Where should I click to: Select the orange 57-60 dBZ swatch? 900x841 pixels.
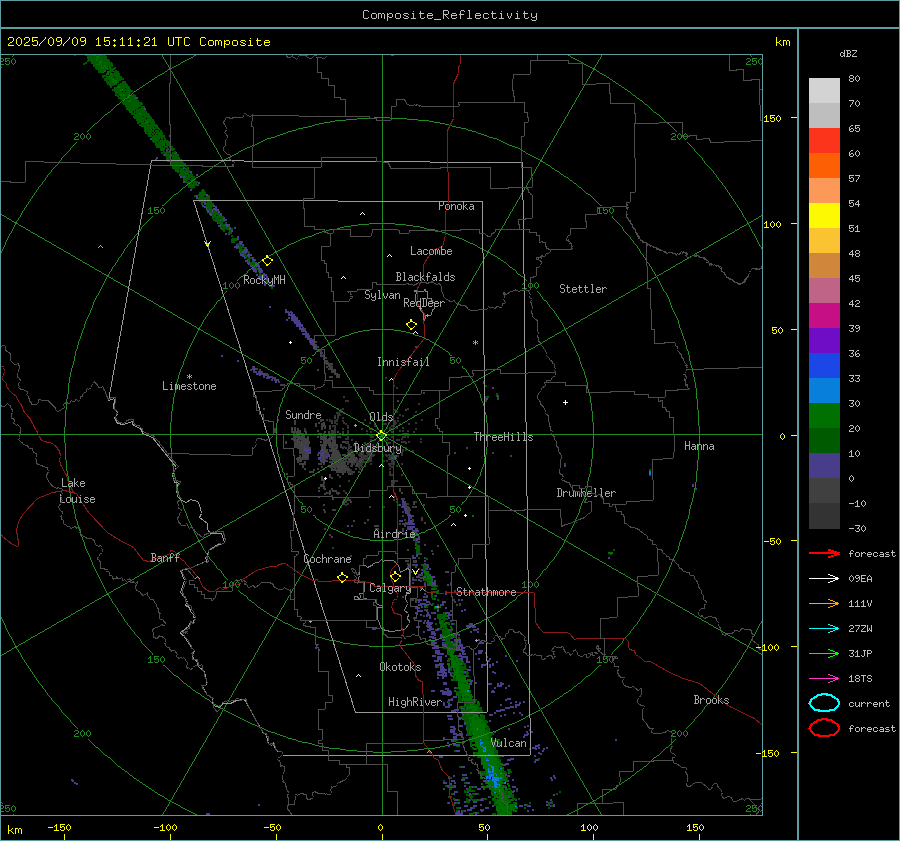(824, 166)
